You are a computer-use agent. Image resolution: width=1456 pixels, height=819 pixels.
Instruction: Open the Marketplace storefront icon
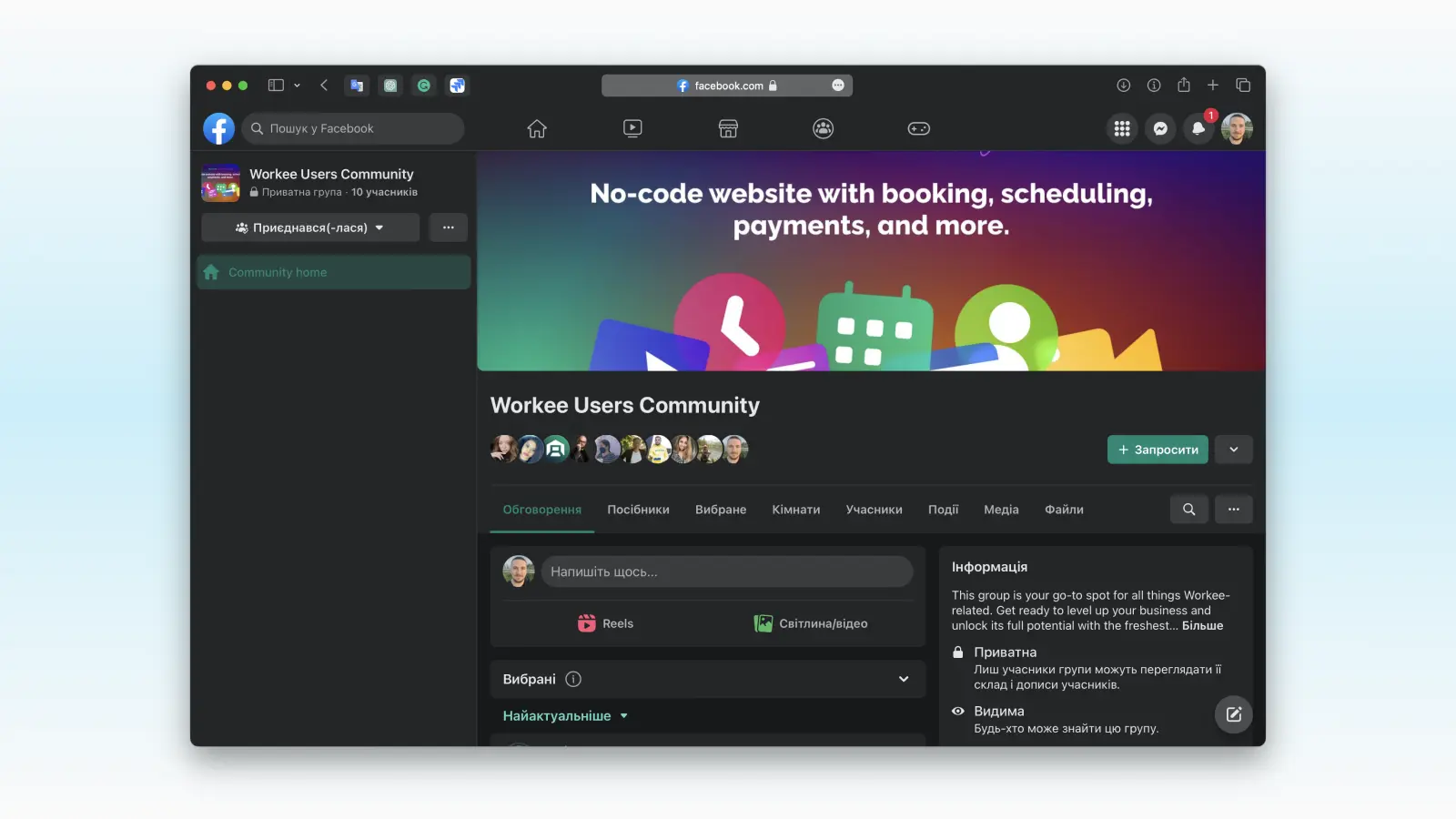[728, 128]
